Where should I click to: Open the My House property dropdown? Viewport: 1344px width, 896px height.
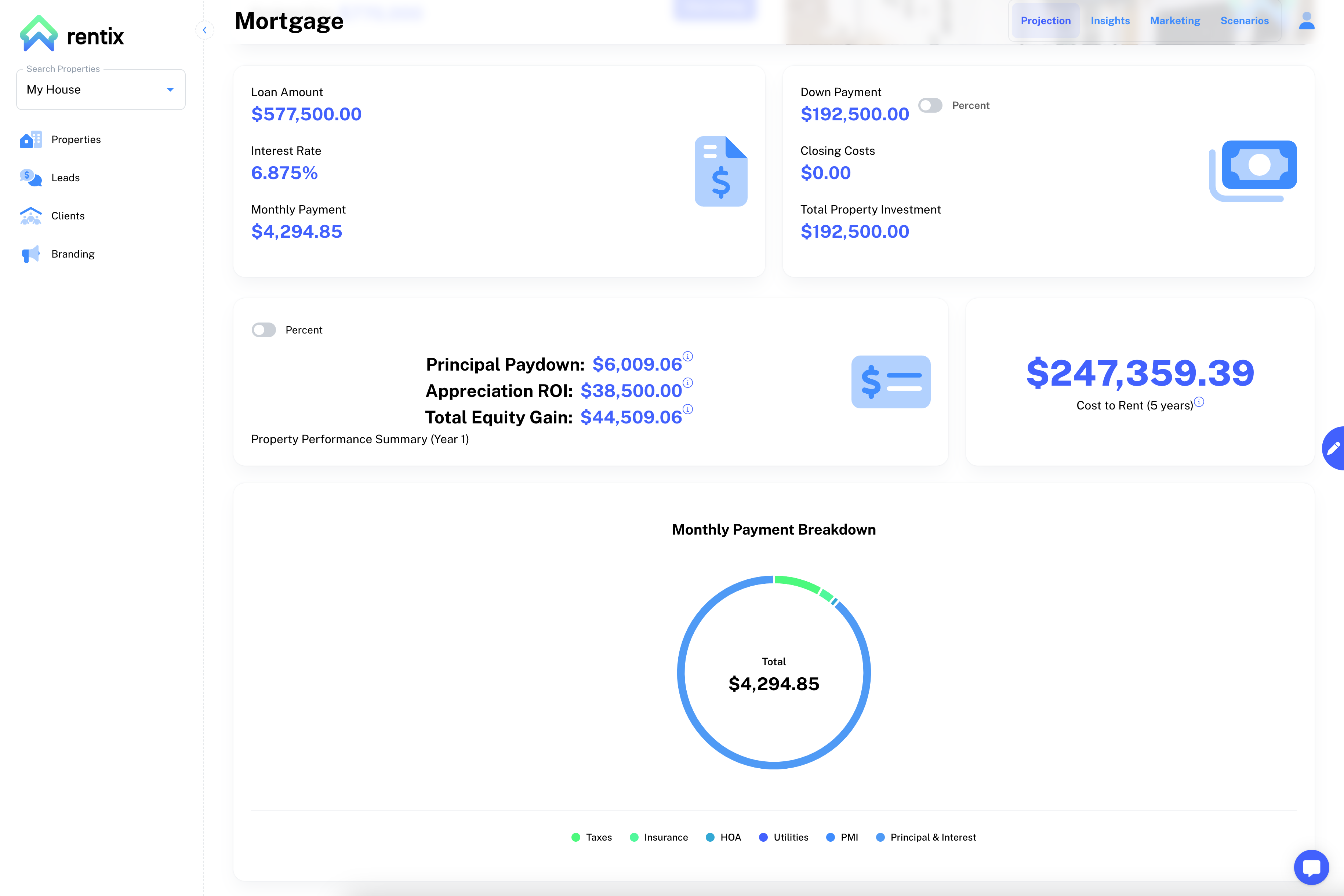tap(101, 90)
